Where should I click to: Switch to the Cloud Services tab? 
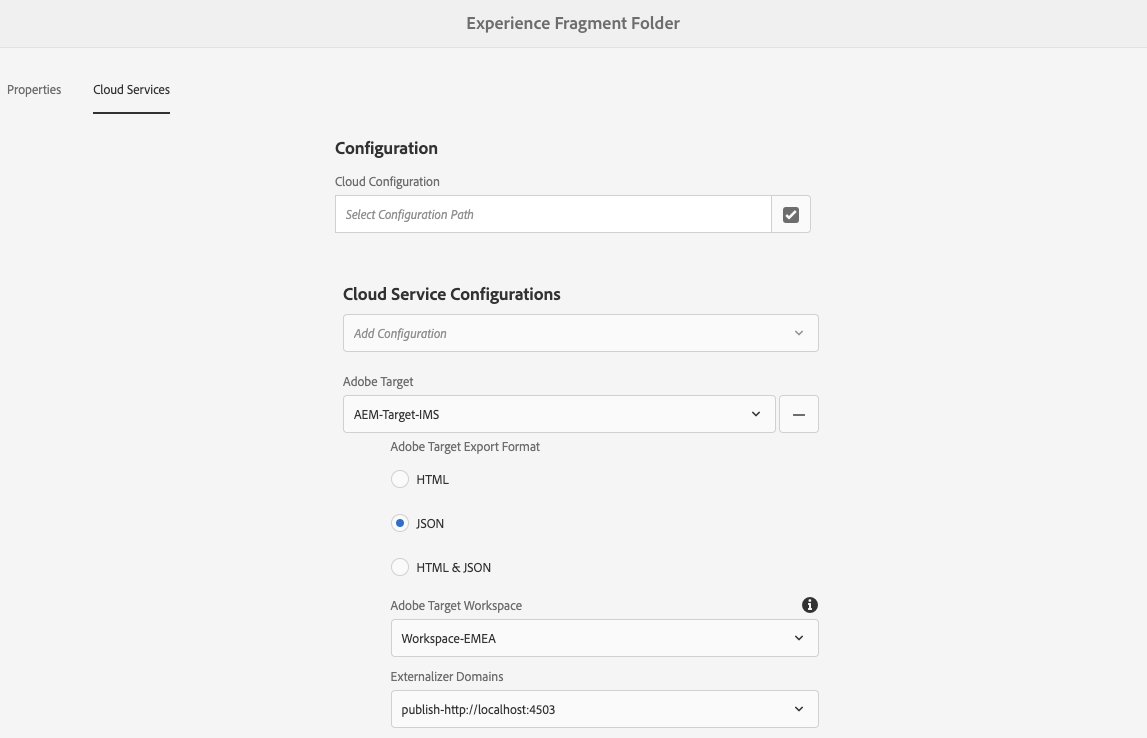(x=131, y=90)
